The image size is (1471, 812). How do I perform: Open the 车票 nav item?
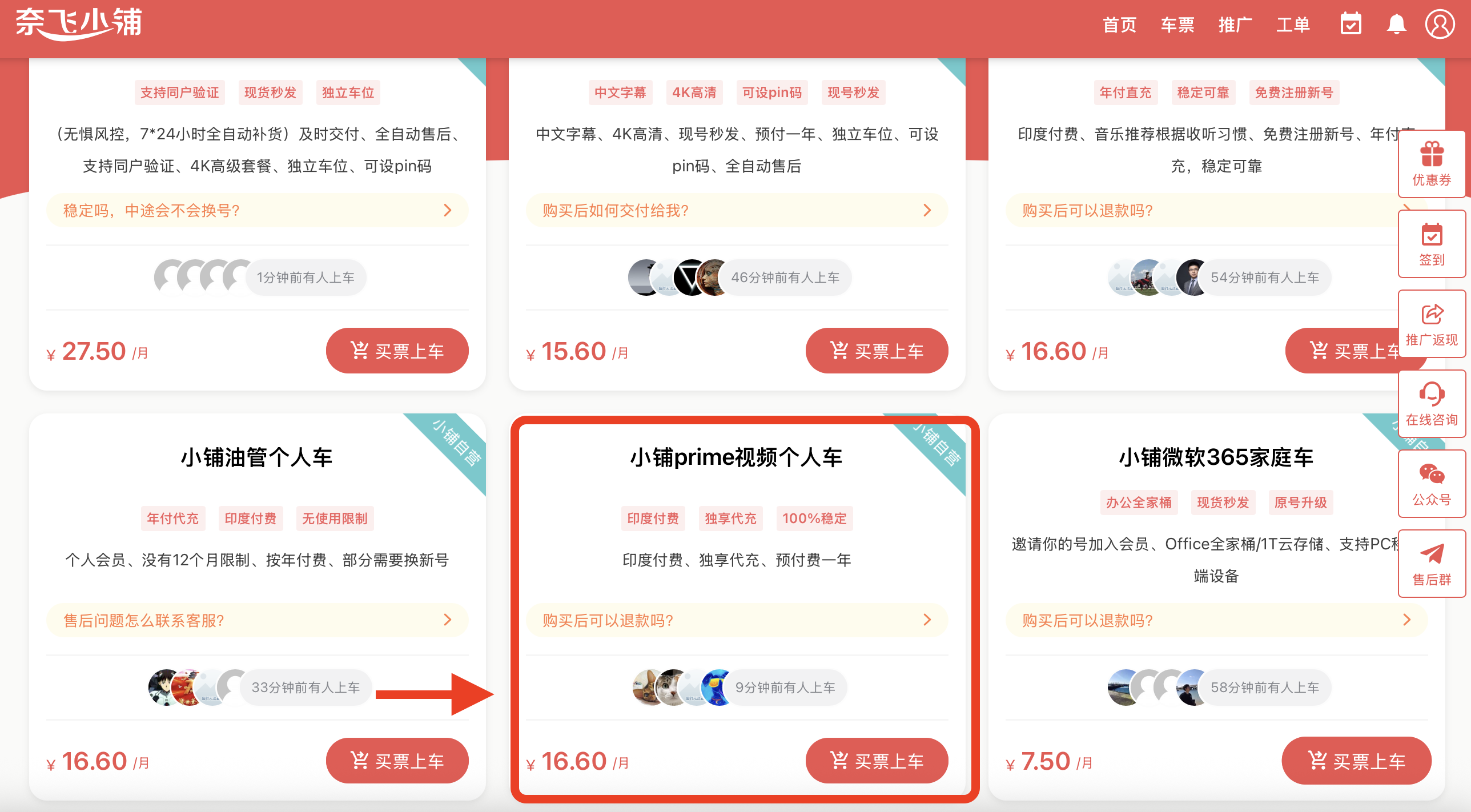click(x=1177, y=25)
